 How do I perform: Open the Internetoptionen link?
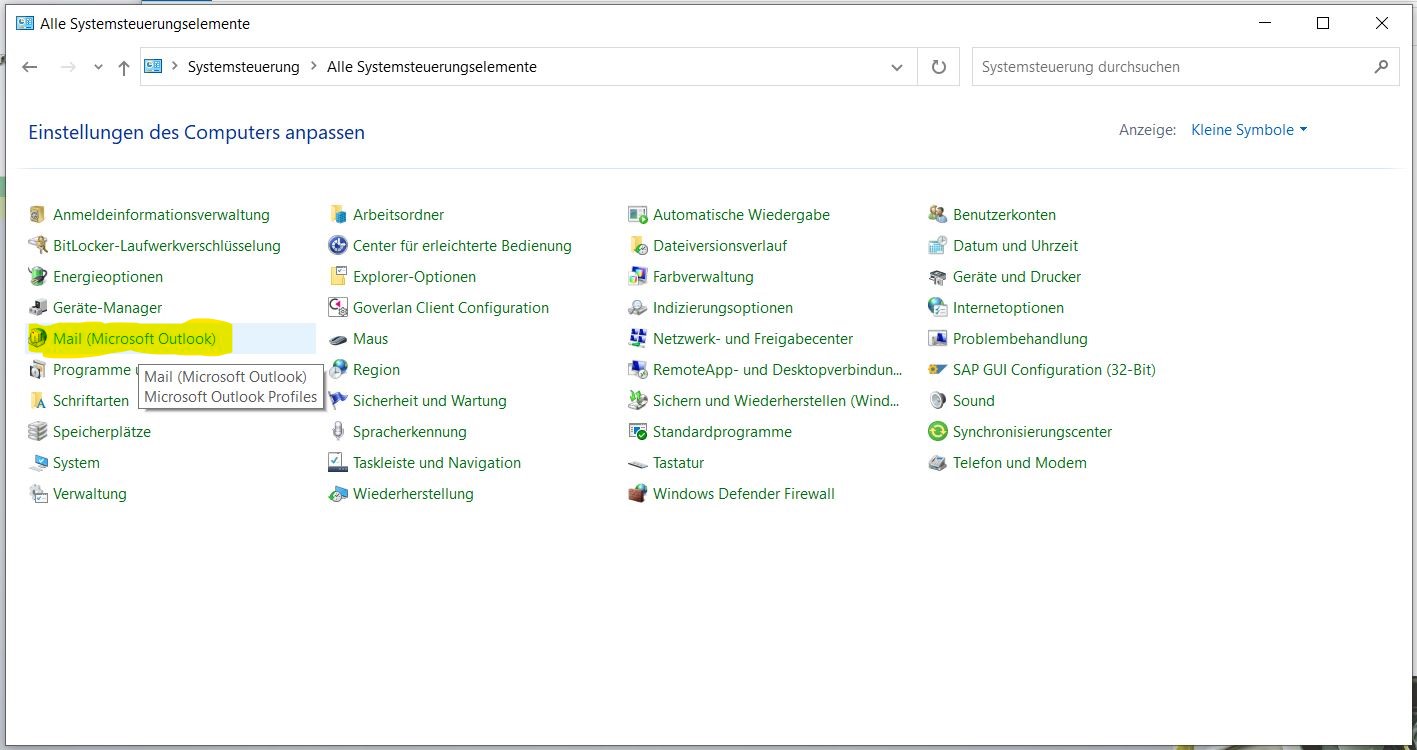[x=1008, y=308]
